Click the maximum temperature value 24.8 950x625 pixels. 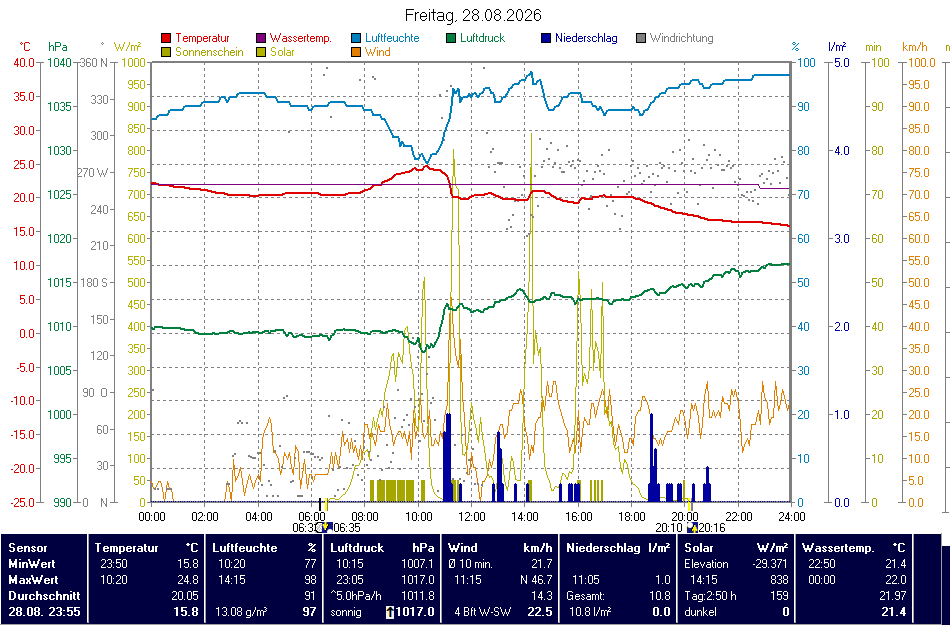point(187,580)
